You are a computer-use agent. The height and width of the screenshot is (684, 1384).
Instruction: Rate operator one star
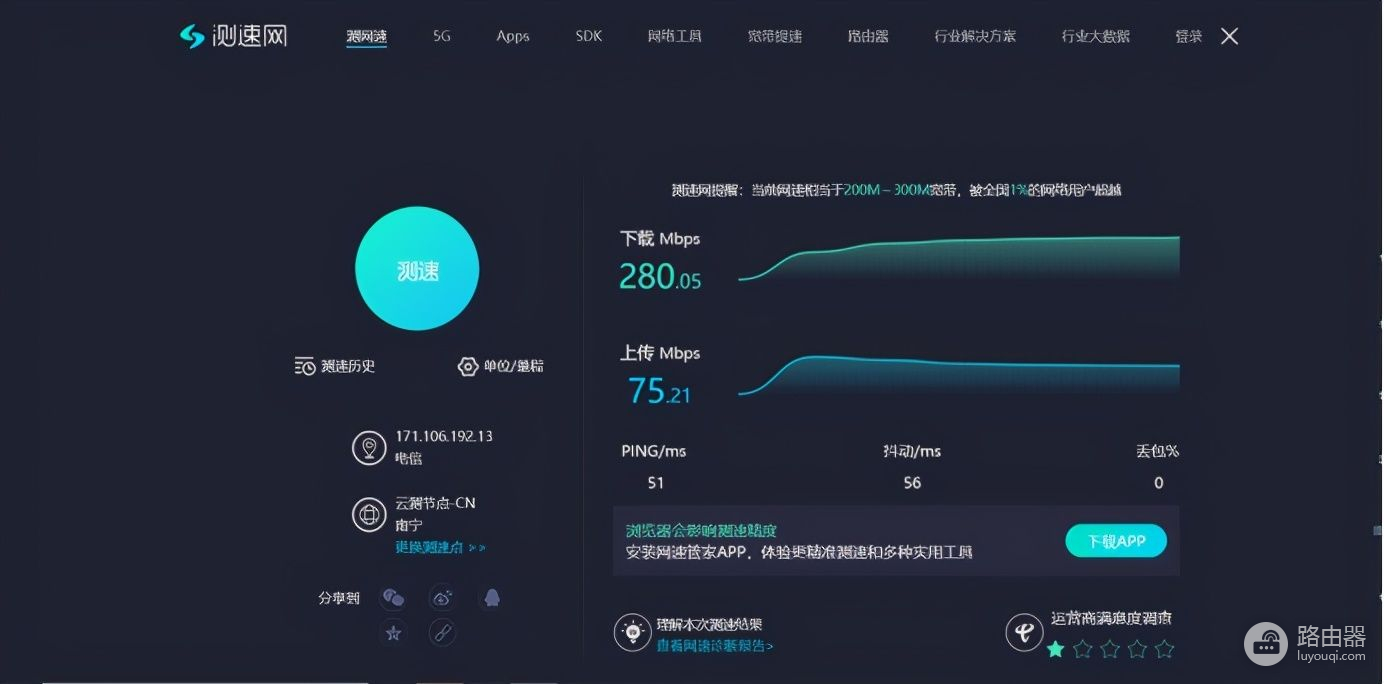click(1055, 649)
